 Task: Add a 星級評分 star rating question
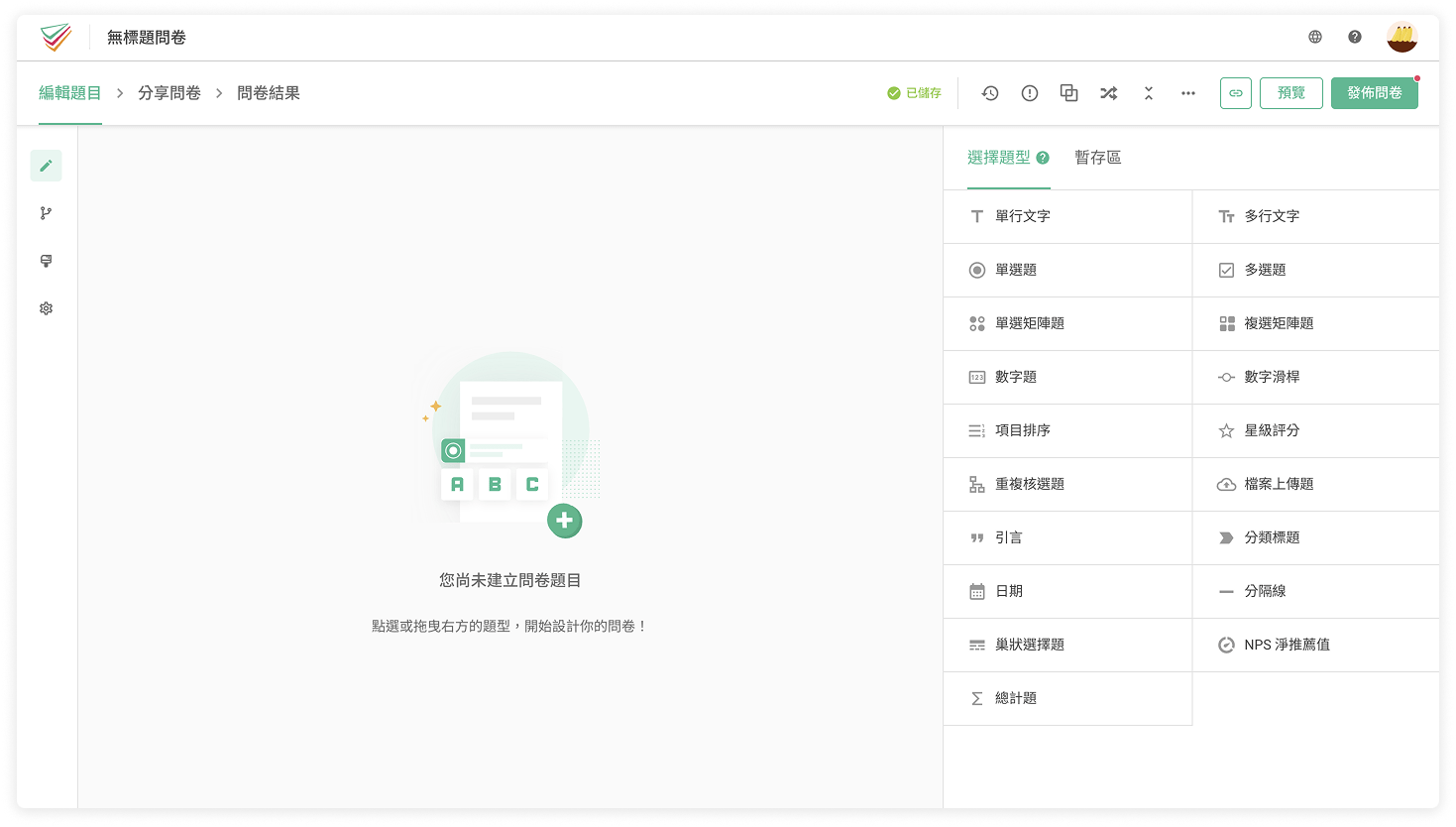1316,430
